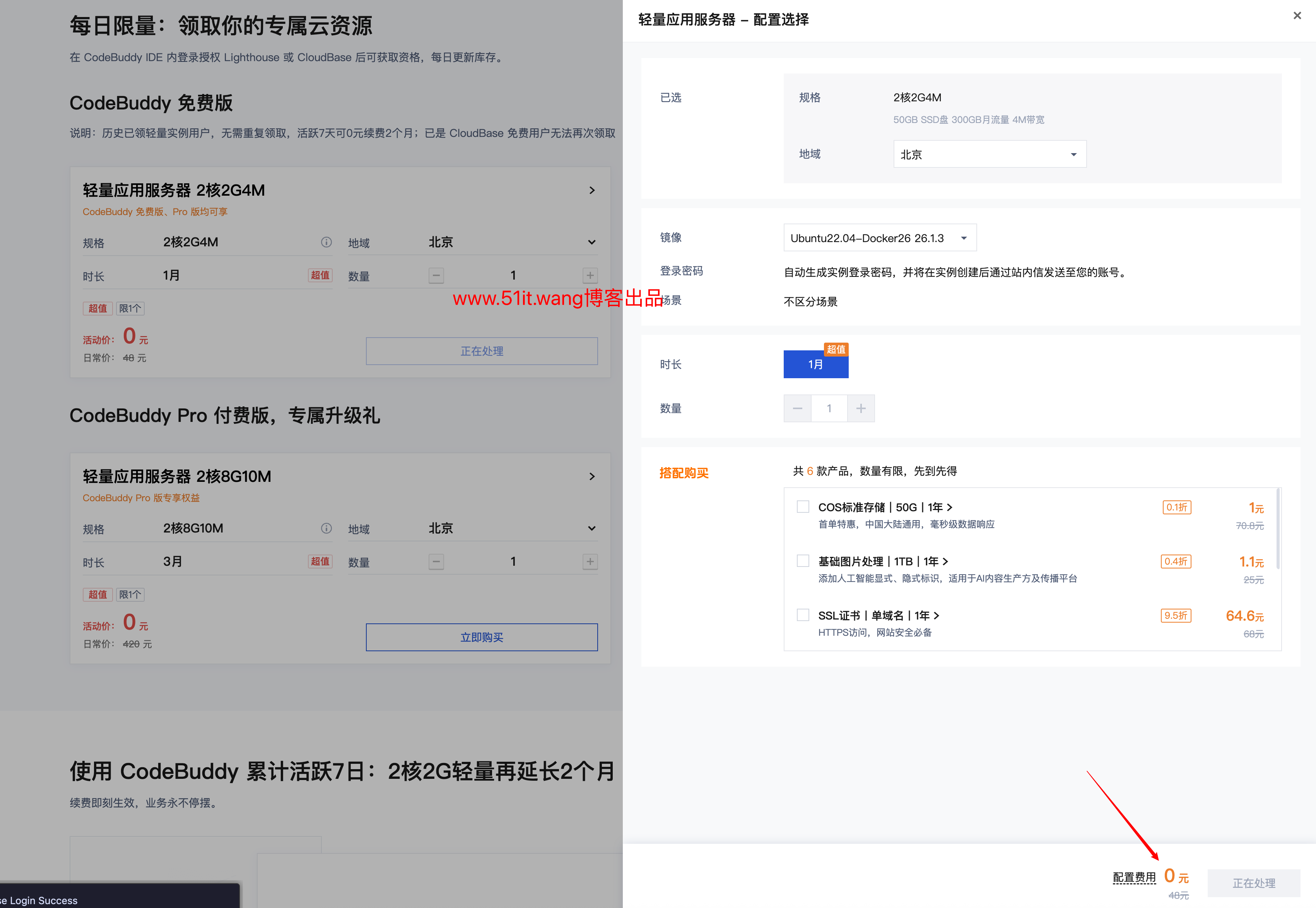Screen dimensions: 1316x908
Task: Click plus icon to increase quantity in config panel
Action: (861, 408)
